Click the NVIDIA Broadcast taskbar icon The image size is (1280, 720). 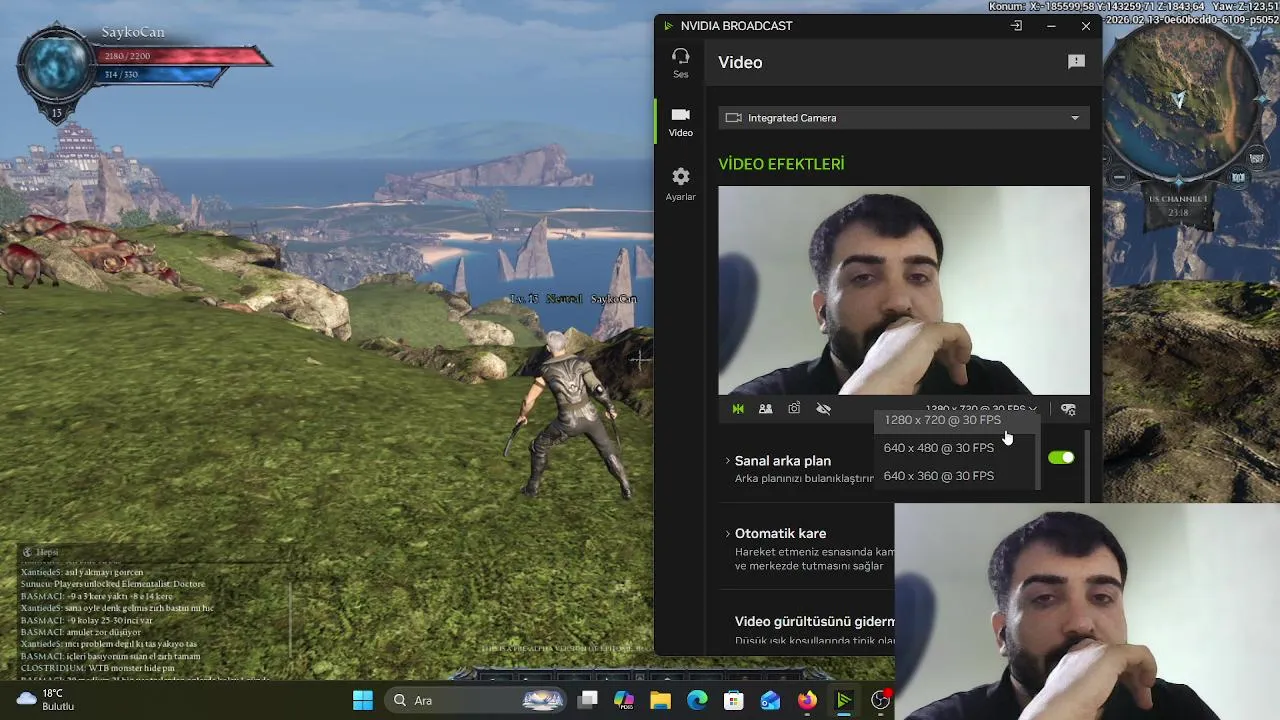coord(844,700)
